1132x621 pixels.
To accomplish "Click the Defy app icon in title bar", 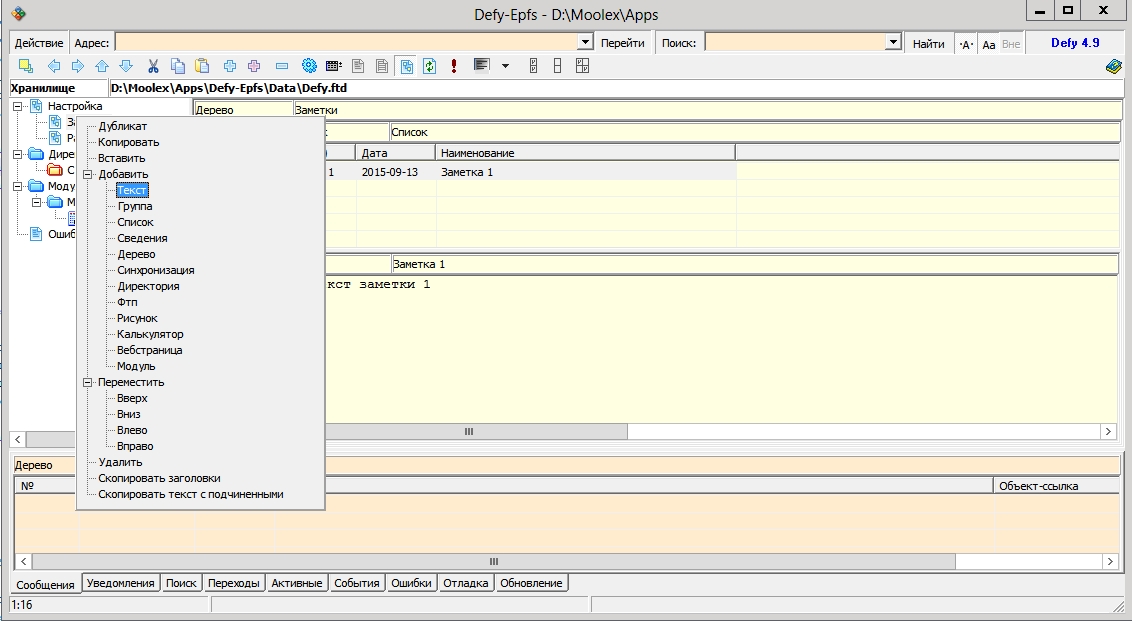I will [19, 13].
